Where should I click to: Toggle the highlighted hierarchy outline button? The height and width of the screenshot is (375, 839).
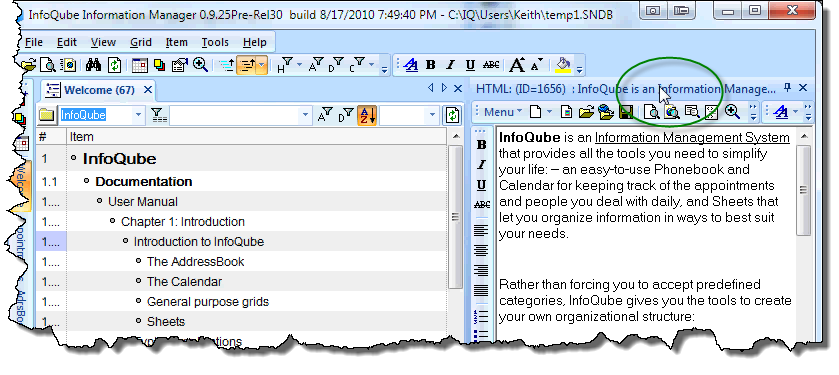248,65
